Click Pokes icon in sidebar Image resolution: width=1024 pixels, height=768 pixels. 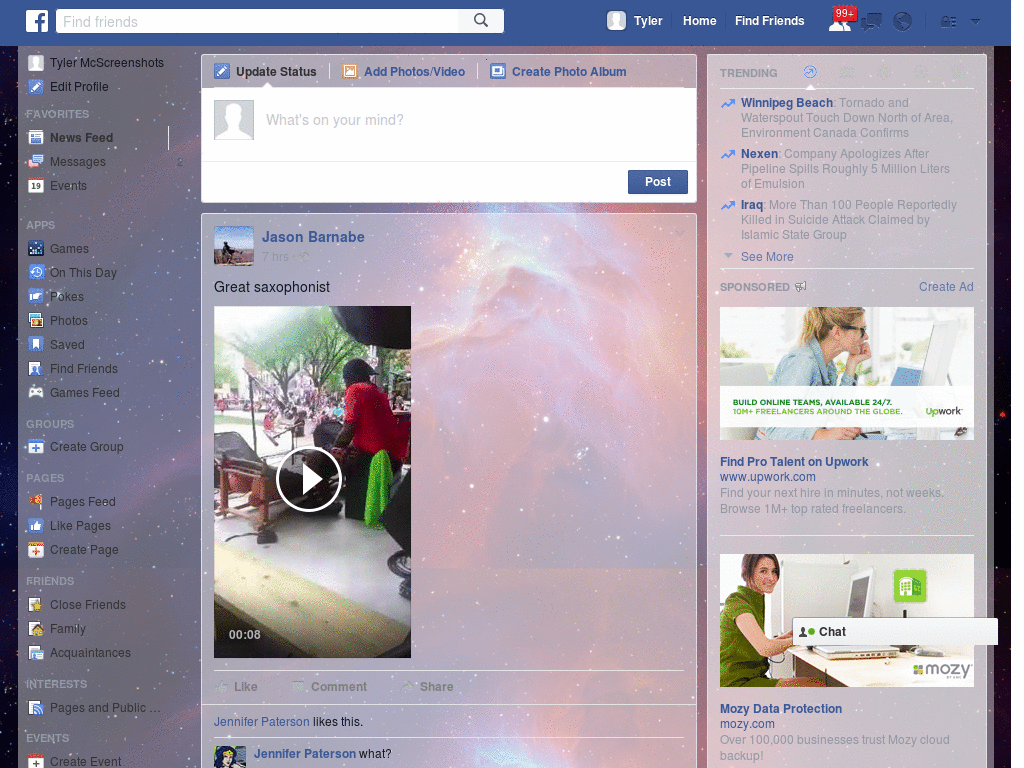[36, 297]
